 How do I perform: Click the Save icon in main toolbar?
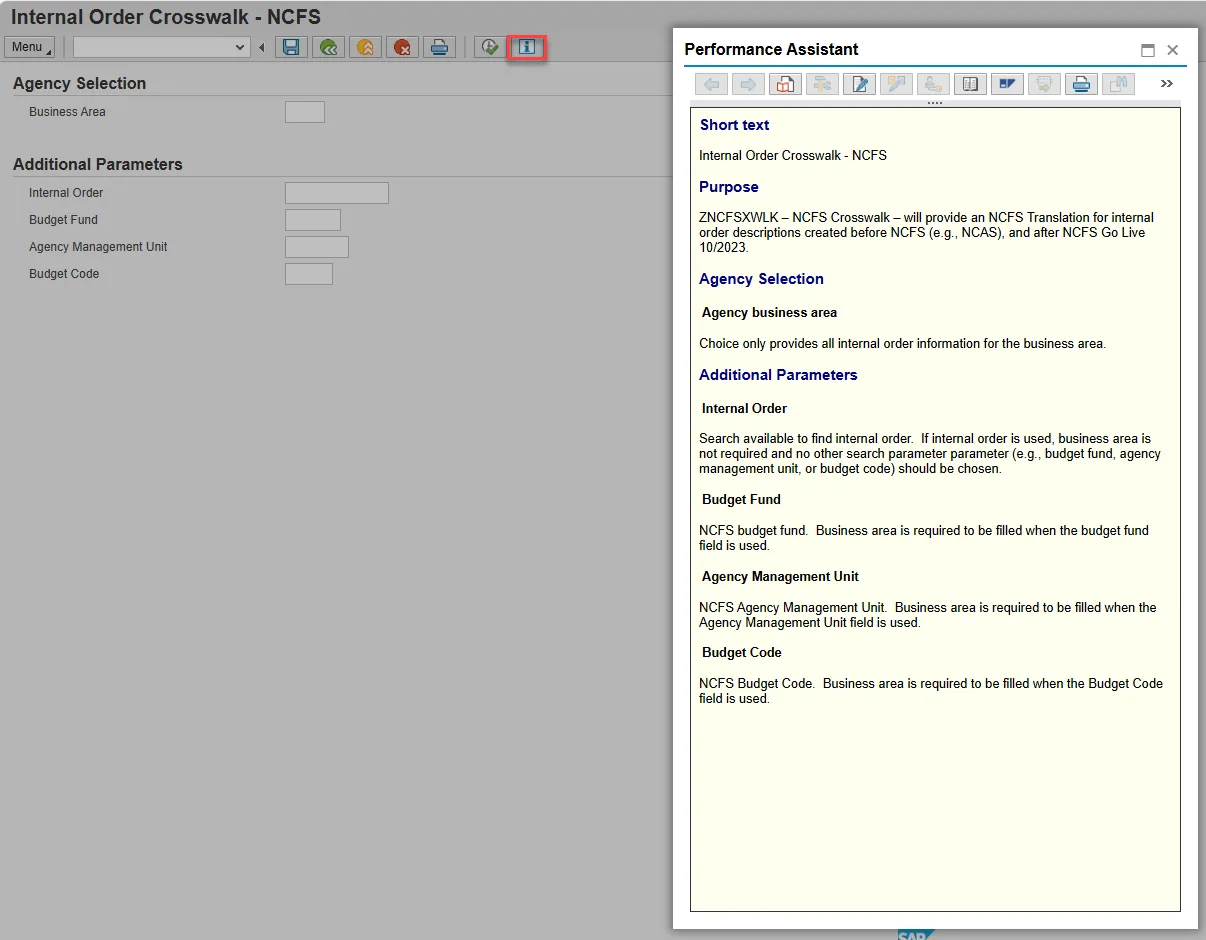pos(291,47)
